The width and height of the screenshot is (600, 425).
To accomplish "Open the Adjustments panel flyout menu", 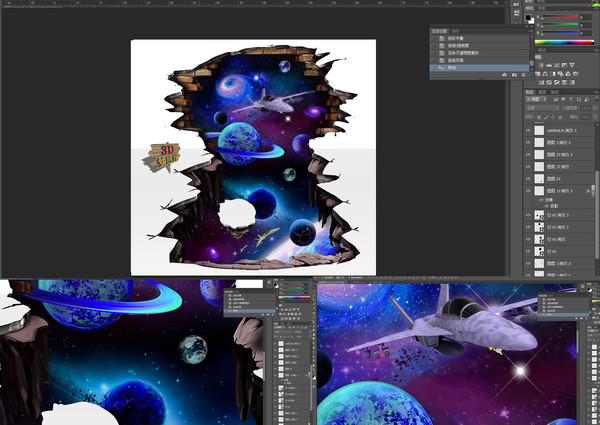I will [596, 50].
